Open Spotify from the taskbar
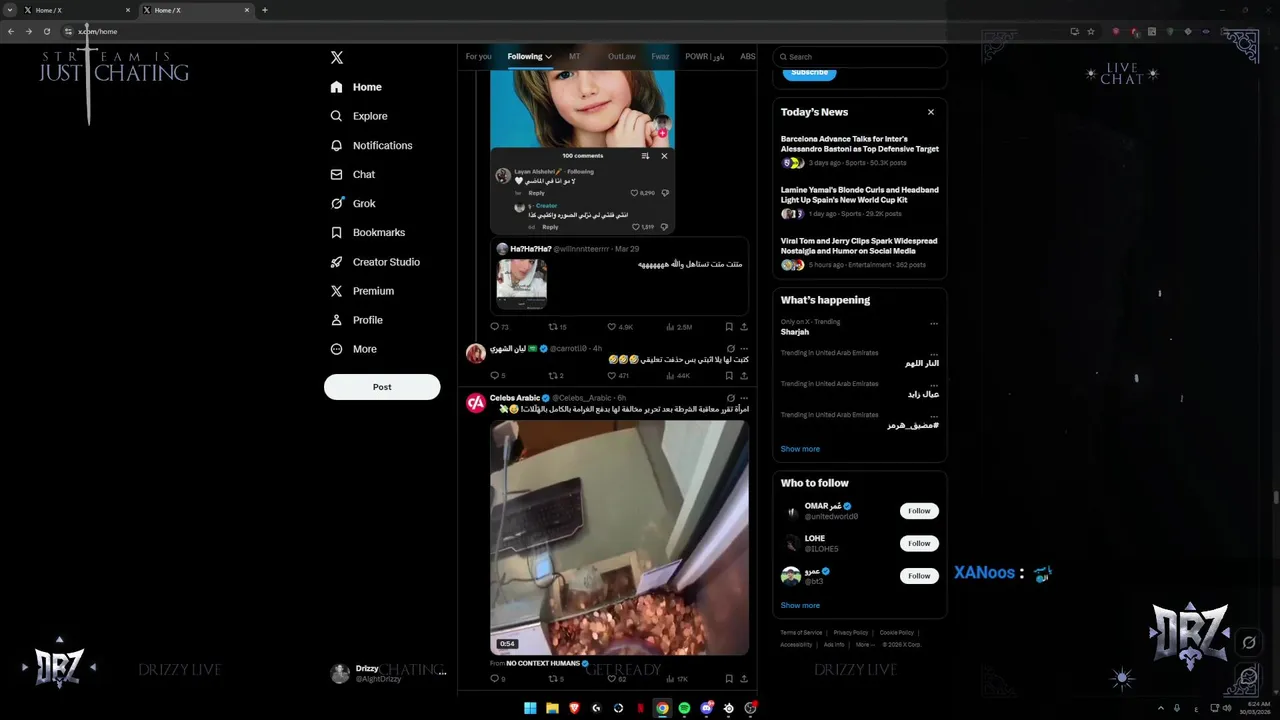 point(684,708)
